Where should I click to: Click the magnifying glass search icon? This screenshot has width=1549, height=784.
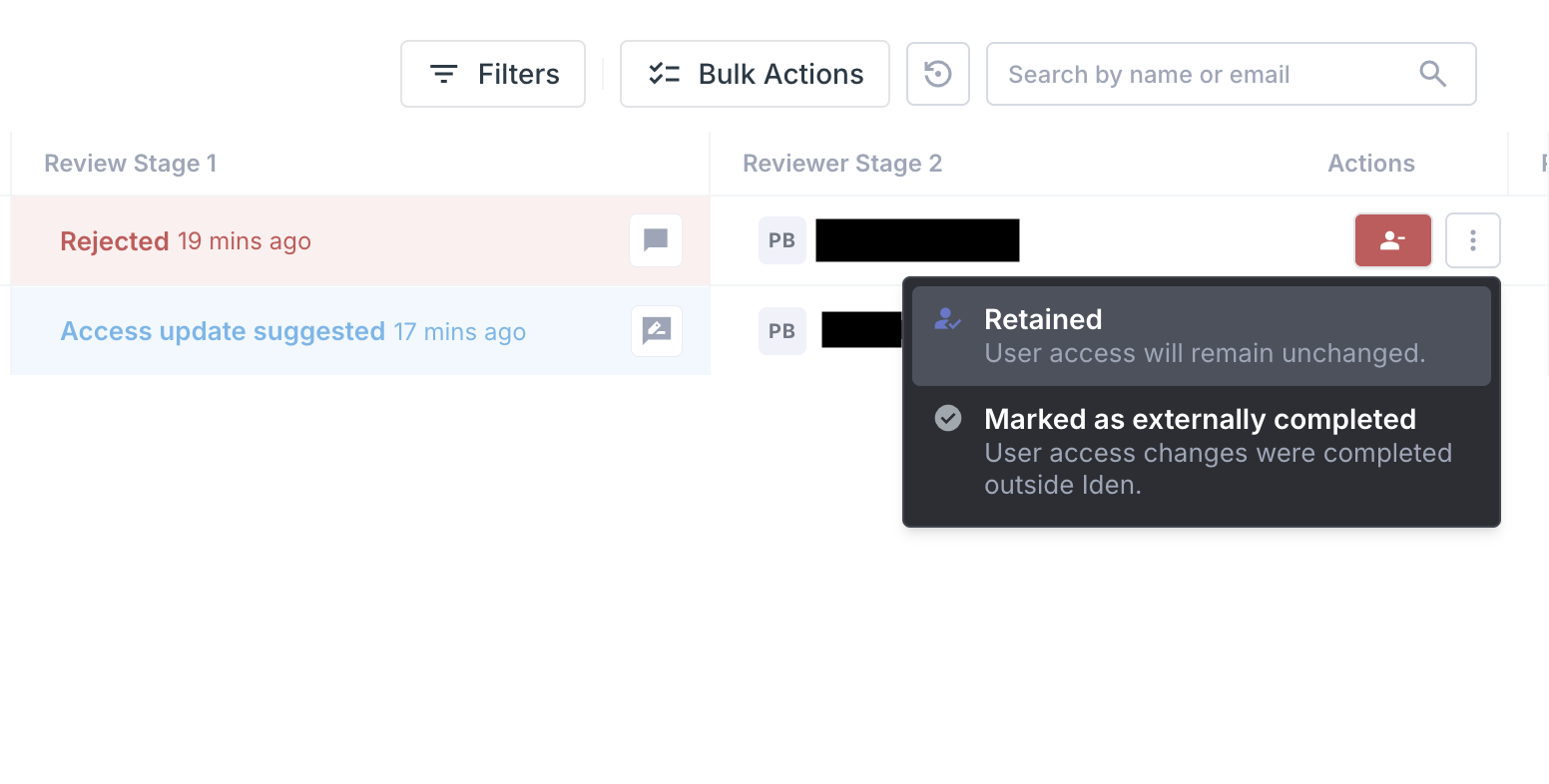(x=1432, y=74)
